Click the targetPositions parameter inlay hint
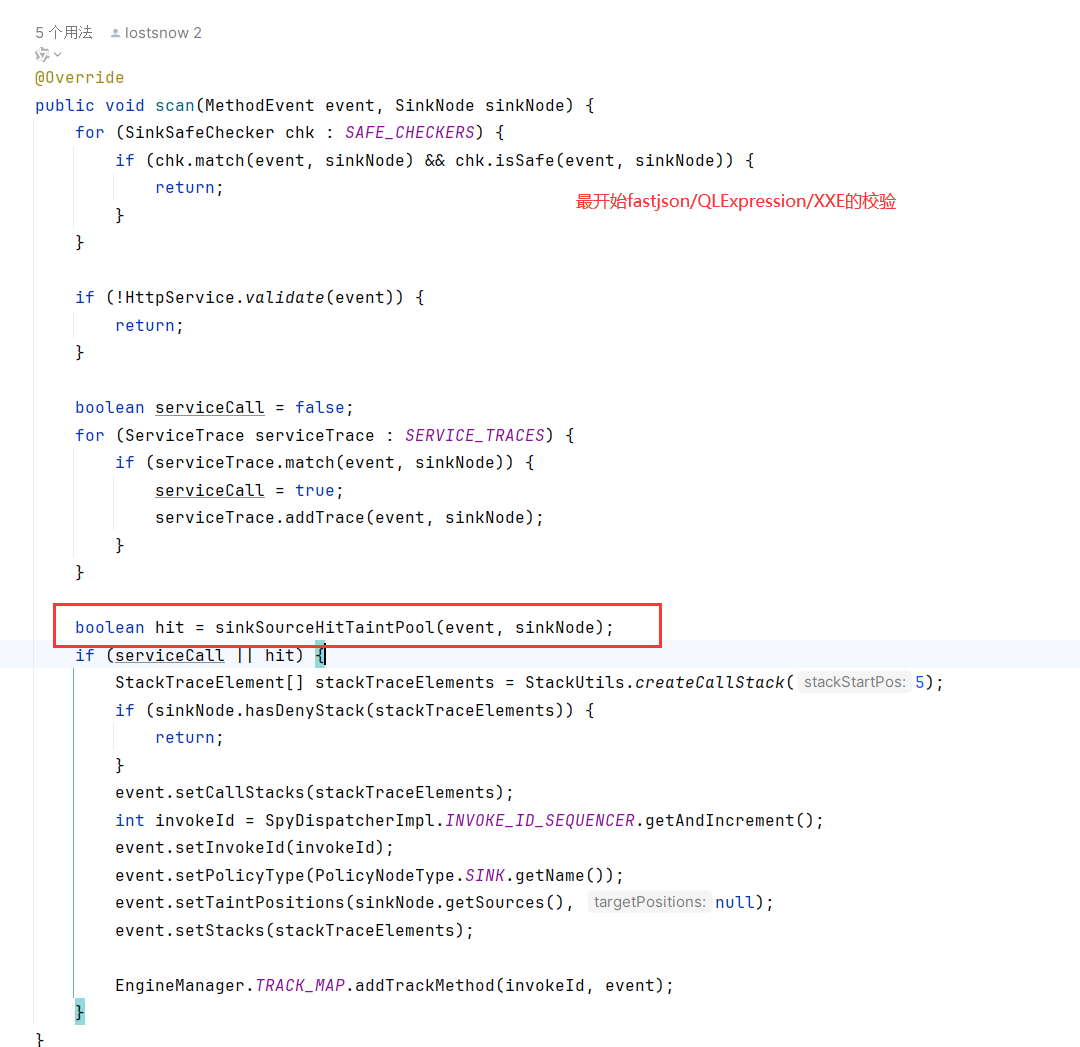 (x=649, y=902)
